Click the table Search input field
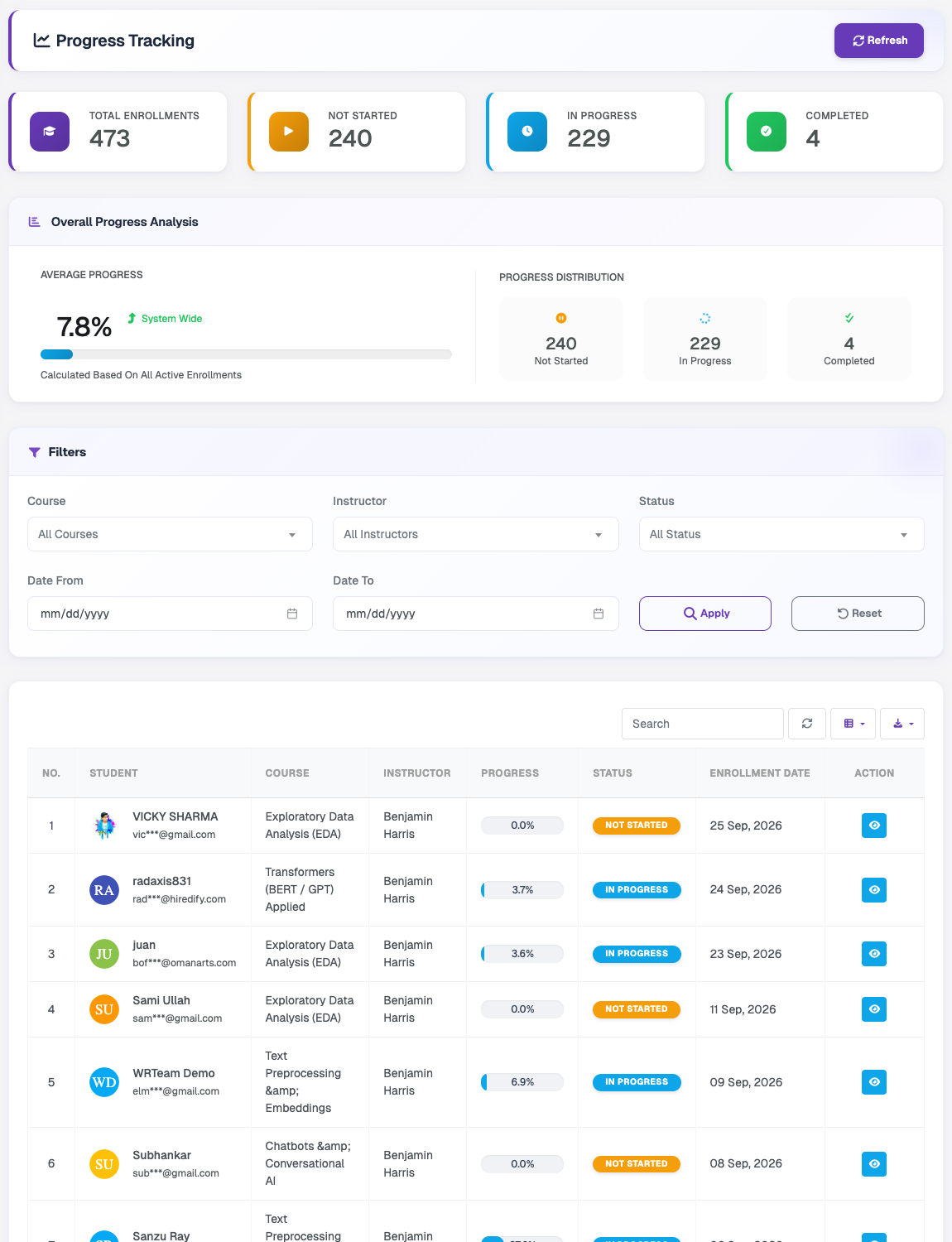The width and height of the screenshot is (952, 1242). click(x=703, y=724)
